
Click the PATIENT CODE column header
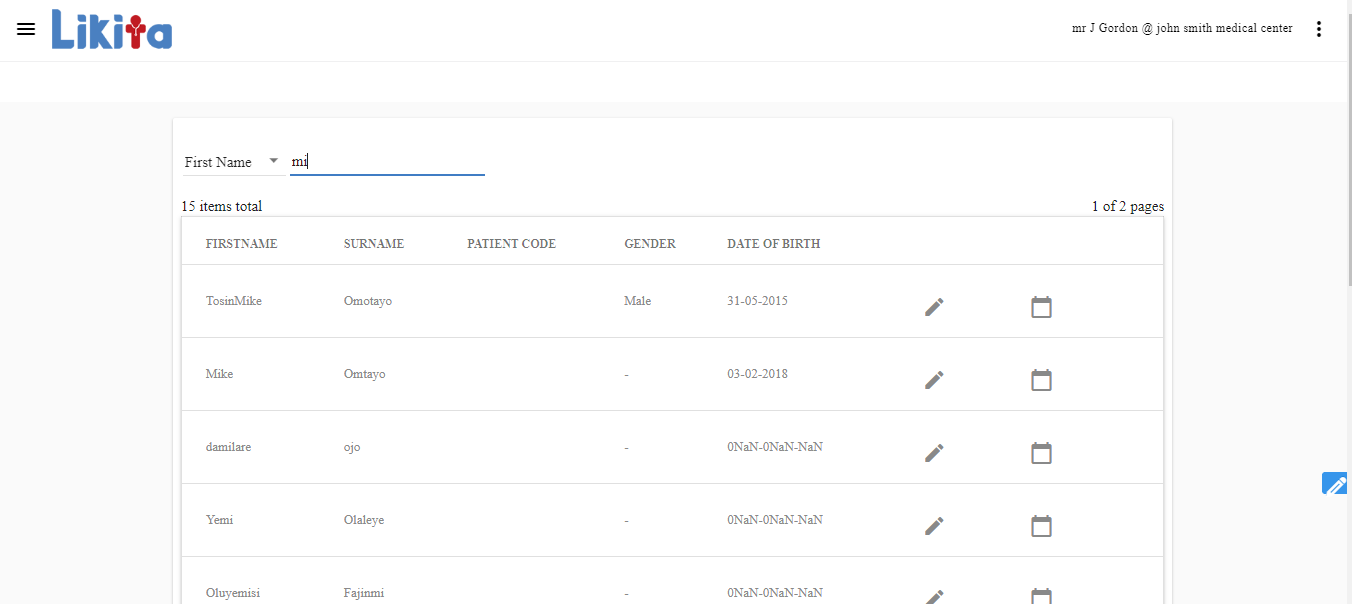coord(511,244)
